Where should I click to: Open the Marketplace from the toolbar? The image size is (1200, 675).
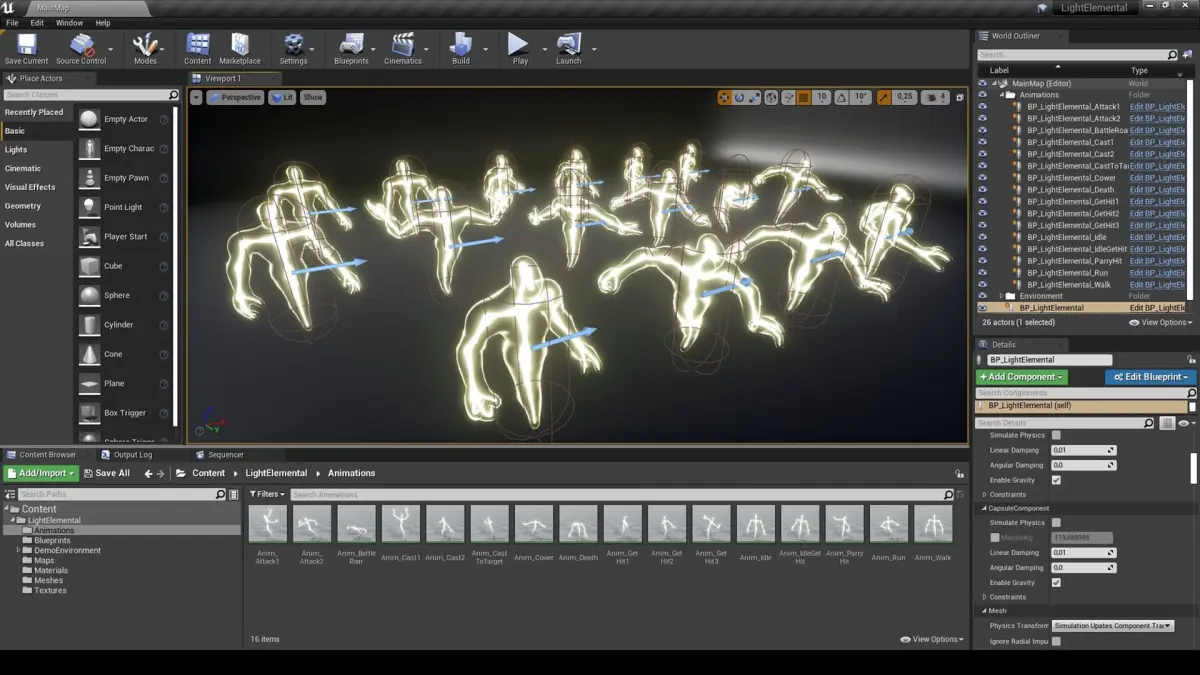click(x=240, y=48)
